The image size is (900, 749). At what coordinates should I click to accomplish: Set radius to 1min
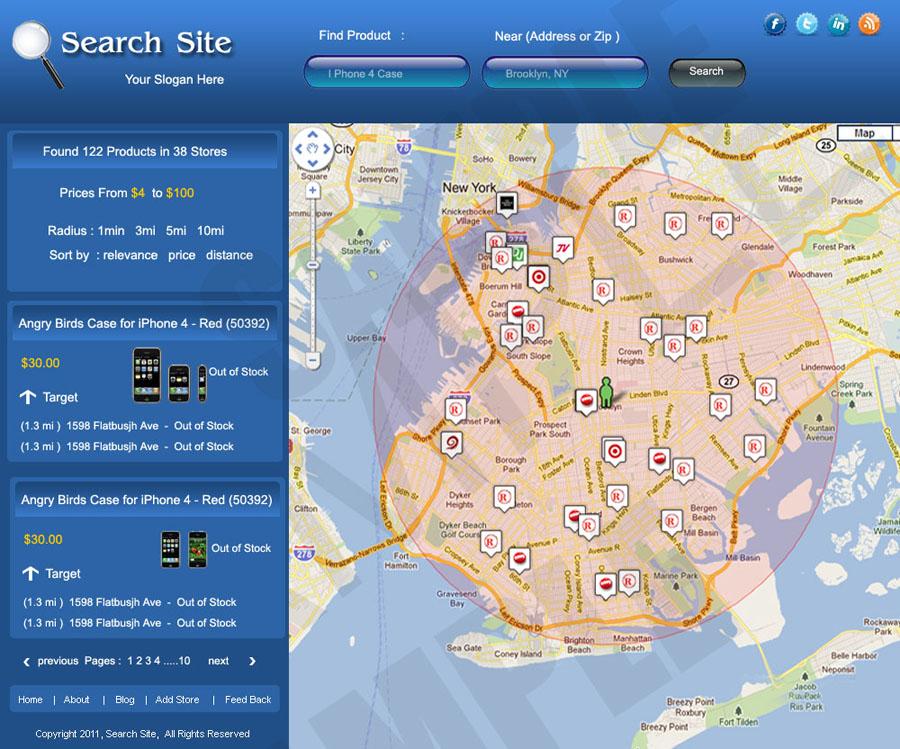[111, 231]
